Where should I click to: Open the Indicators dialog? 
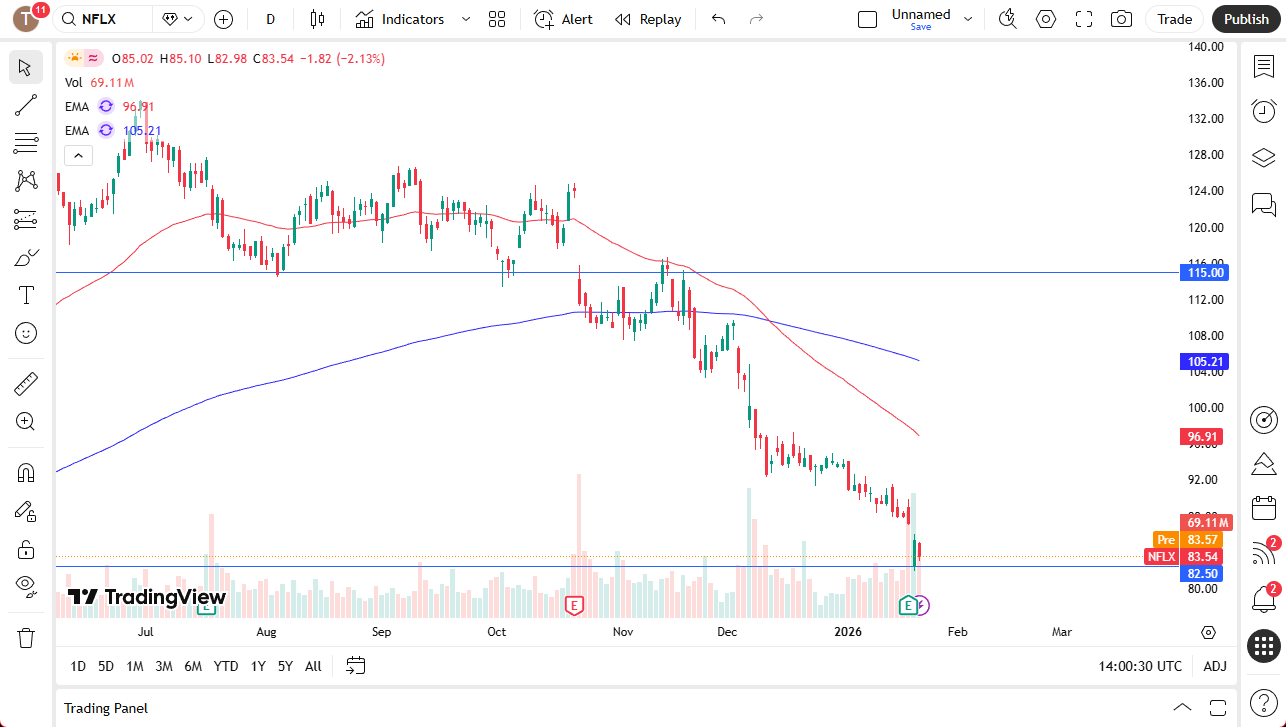(400, 19)
